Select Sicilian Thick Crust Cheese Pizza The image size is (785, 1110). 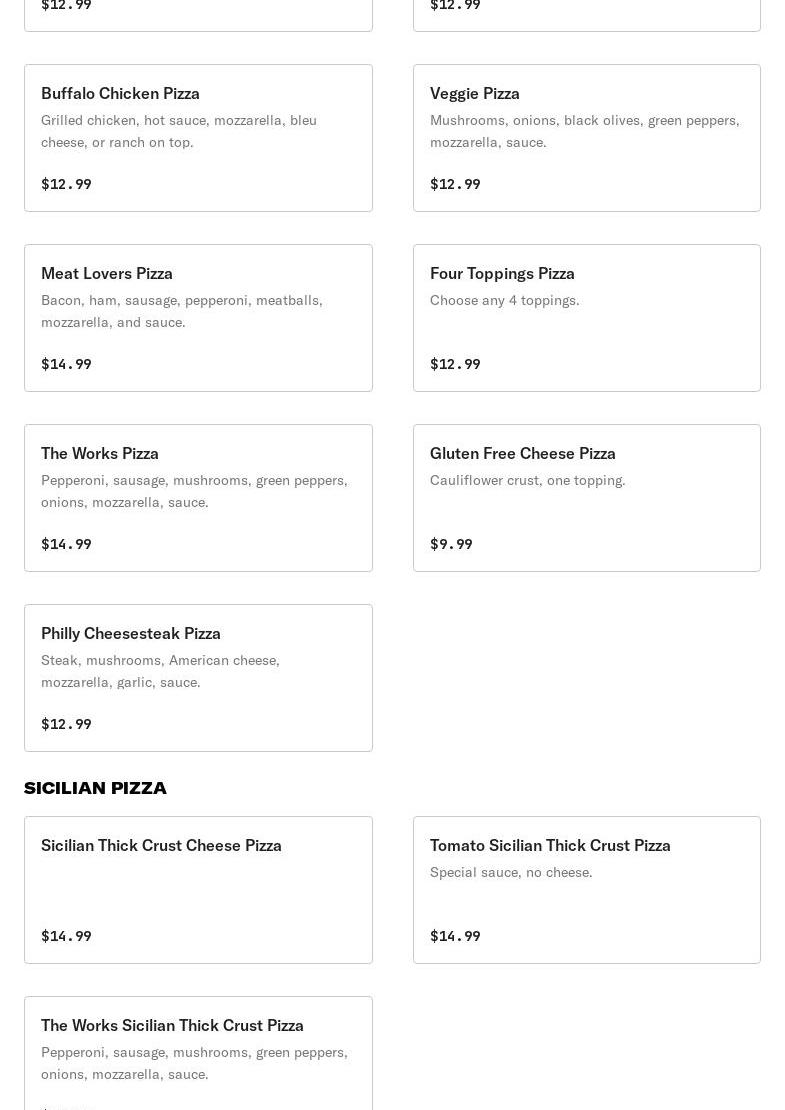(x=198, y=890)
